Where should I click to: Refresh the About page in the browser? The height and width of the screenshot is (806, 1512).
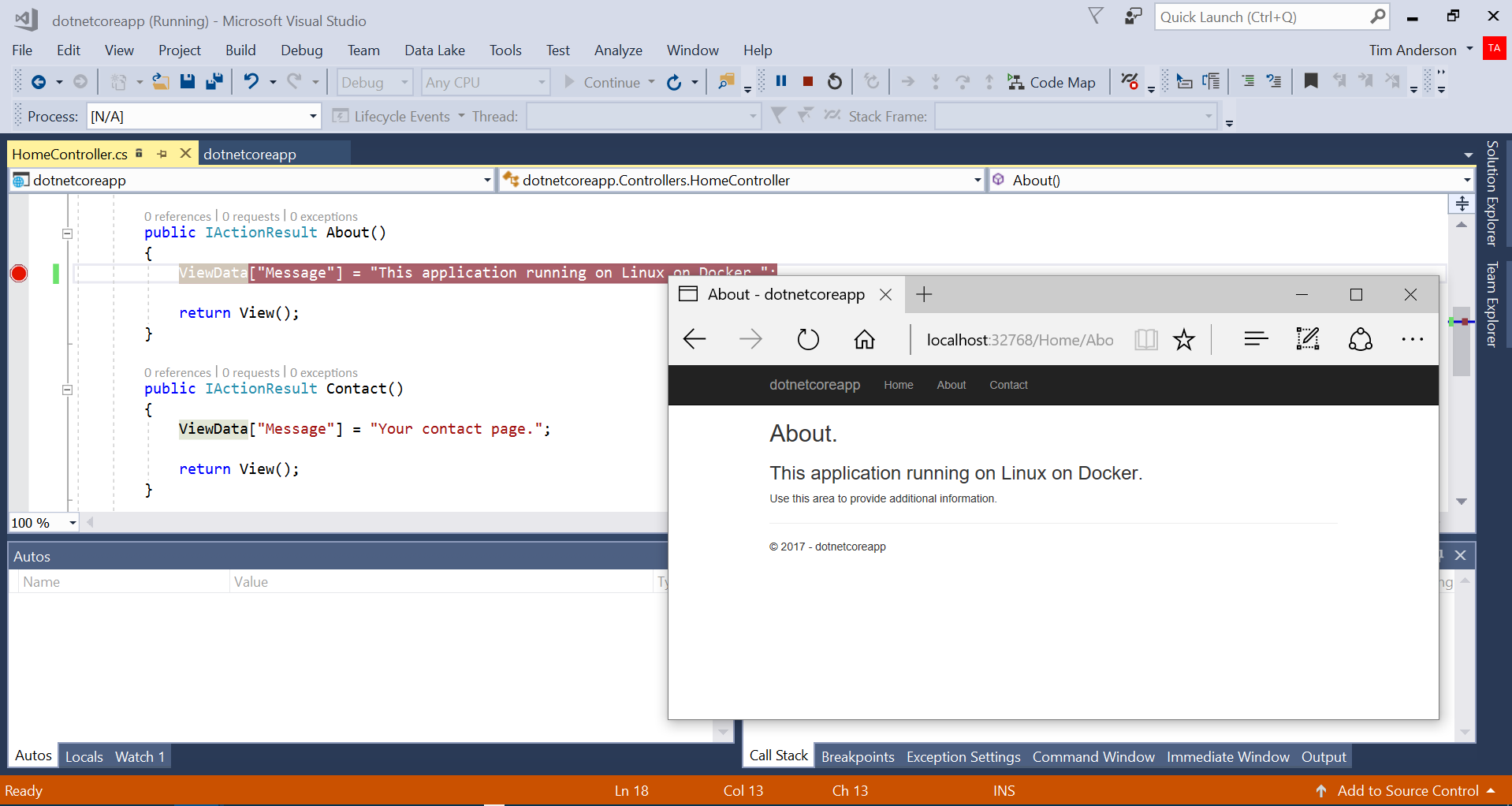tap(808, 339)
